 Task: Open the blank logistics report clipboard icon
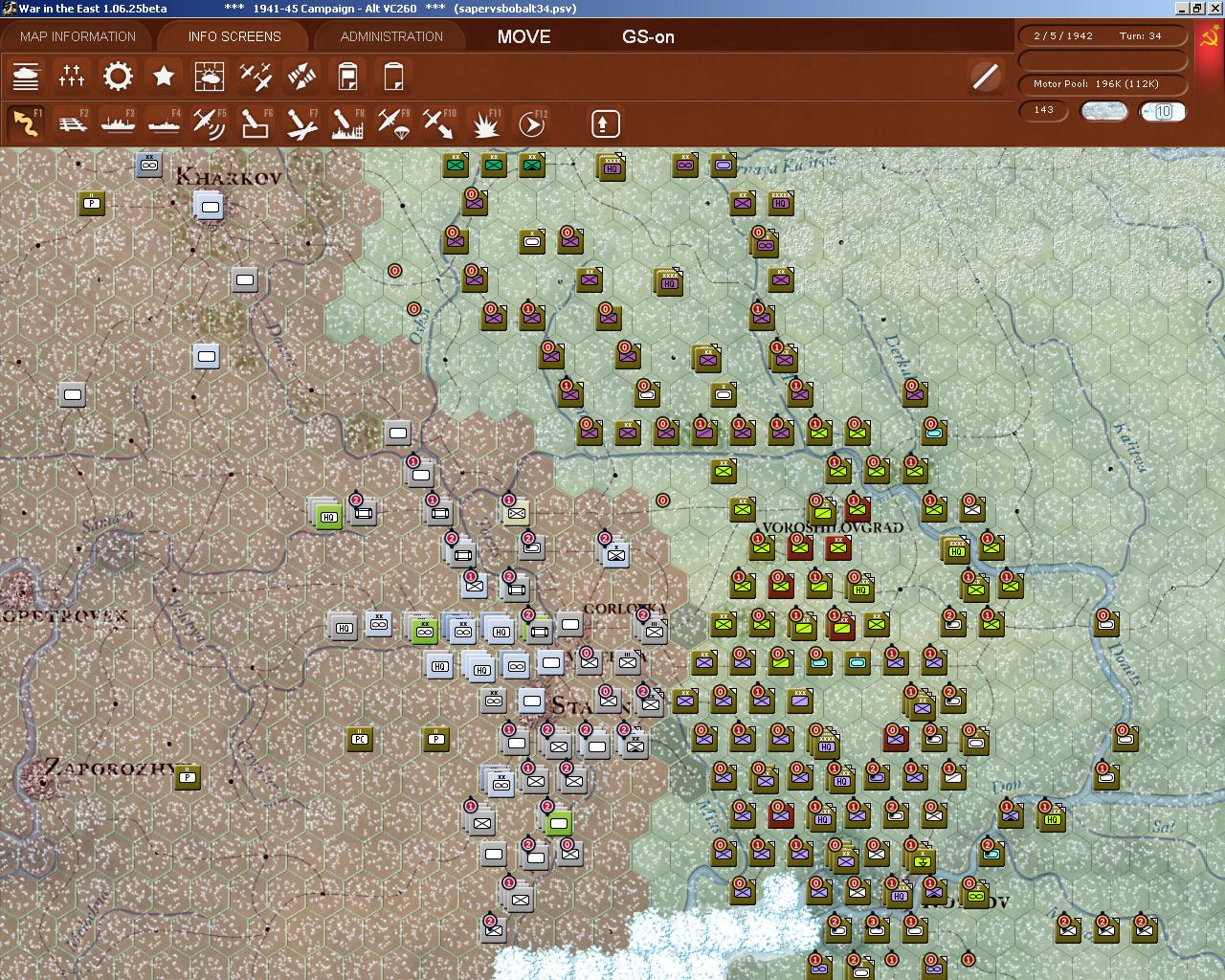[x=393, y=76]
